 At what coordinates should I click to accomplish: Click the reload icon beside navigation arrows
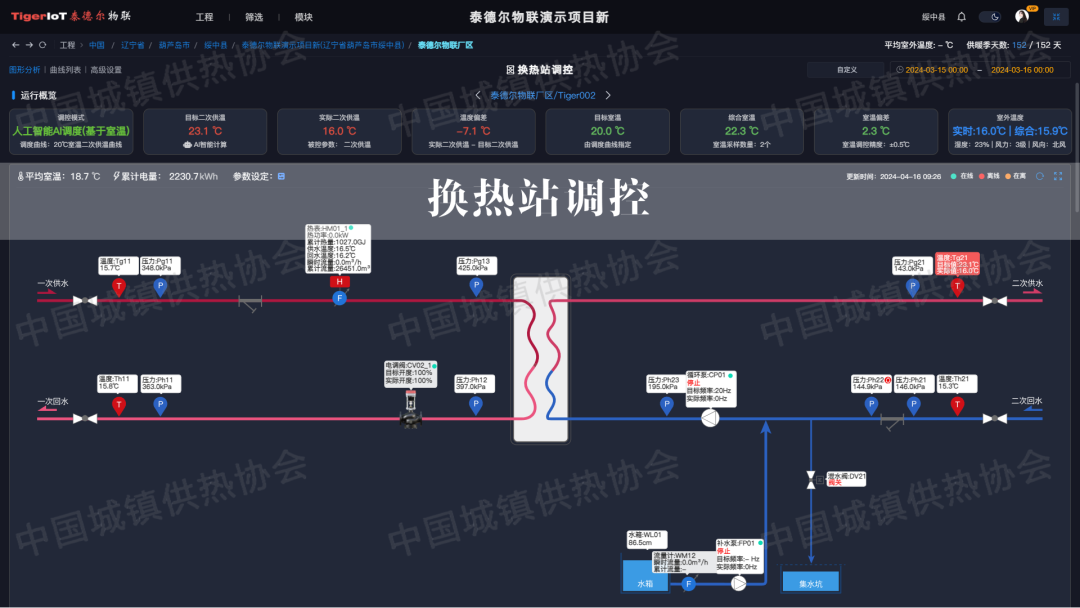pyautogui.click(x=43, y=45)
